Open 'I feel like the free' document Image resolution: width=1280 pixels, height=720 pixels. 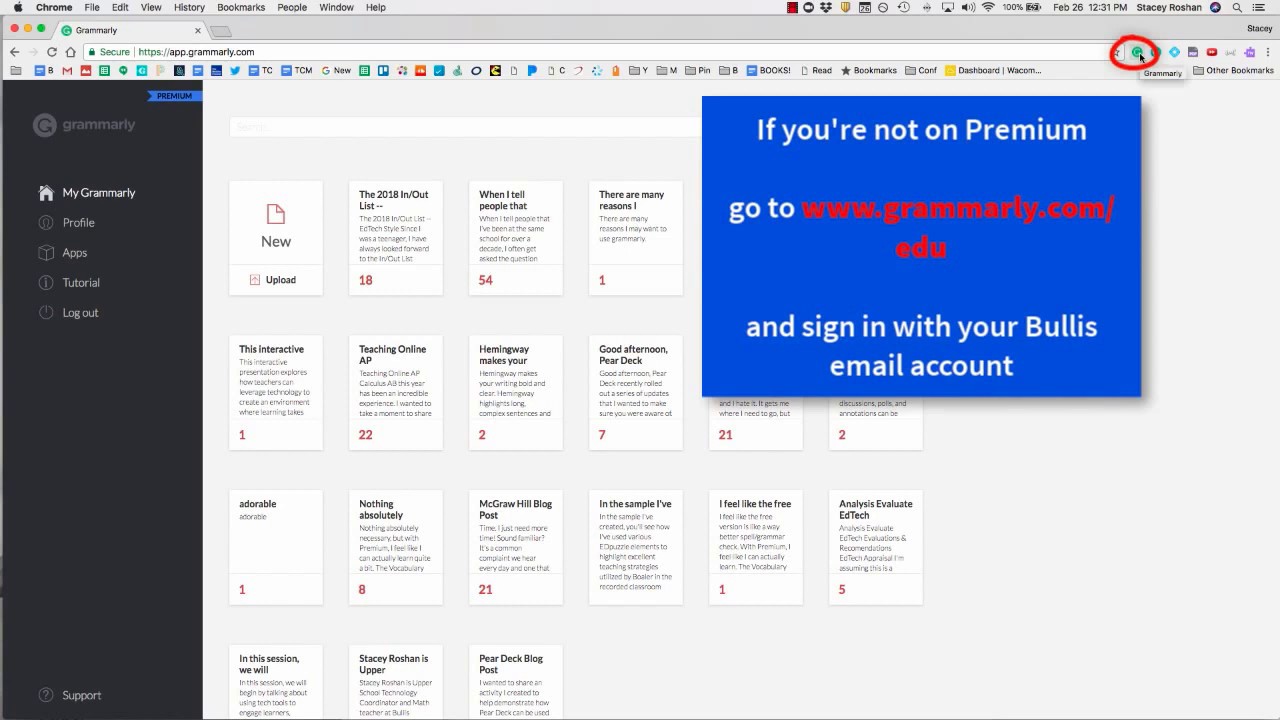[756, 548]
